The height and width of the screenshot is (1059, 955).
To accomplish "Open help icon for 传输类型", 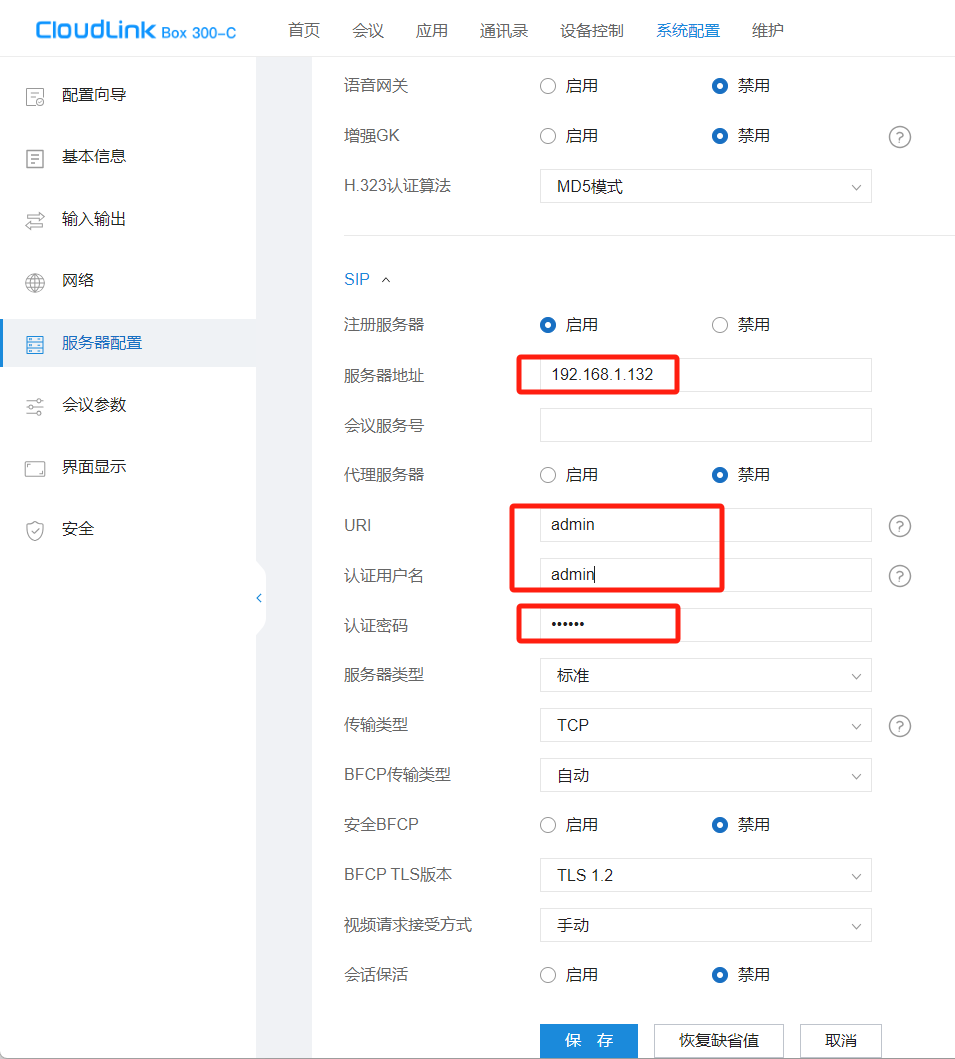I will coord(900,726).
